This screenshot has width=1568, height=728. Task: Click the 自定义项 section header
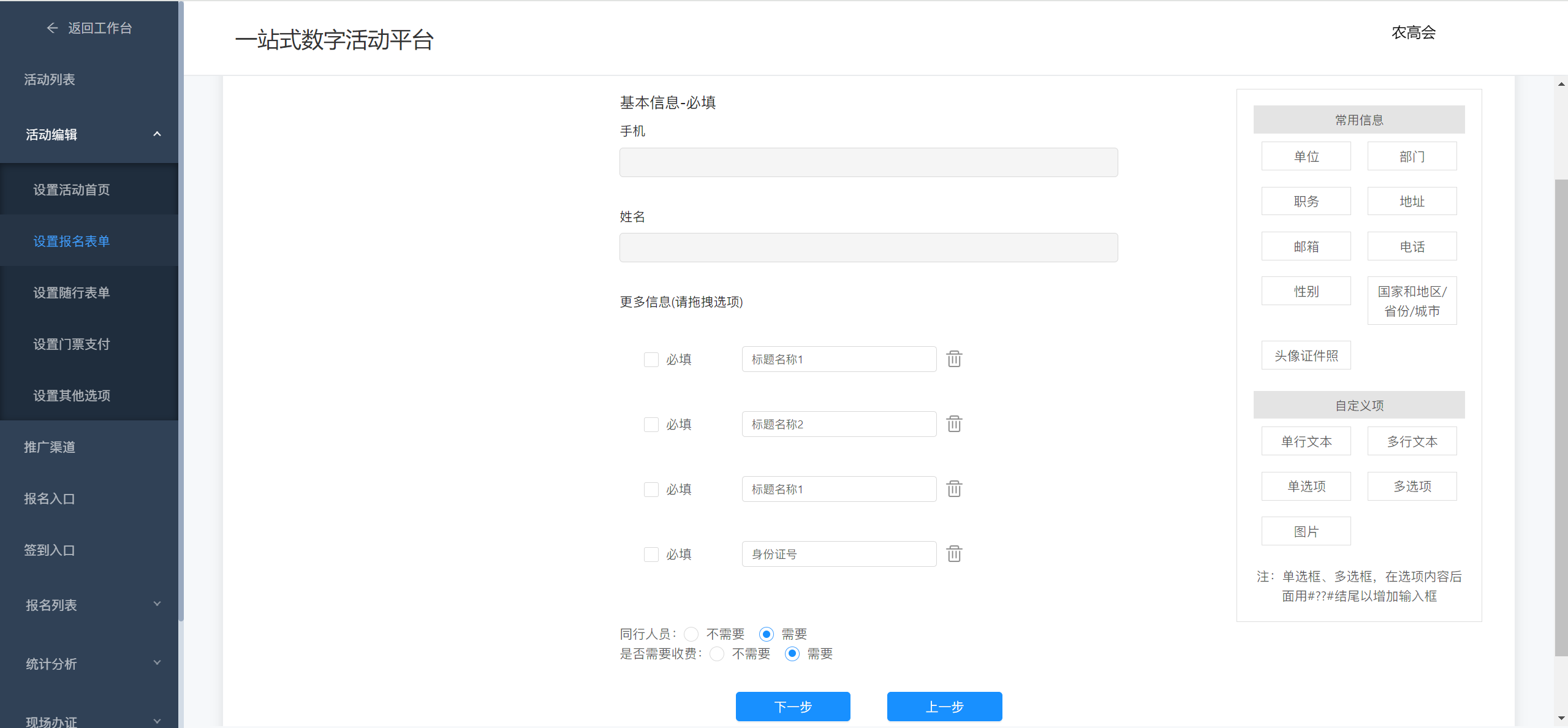[1358, 405]
